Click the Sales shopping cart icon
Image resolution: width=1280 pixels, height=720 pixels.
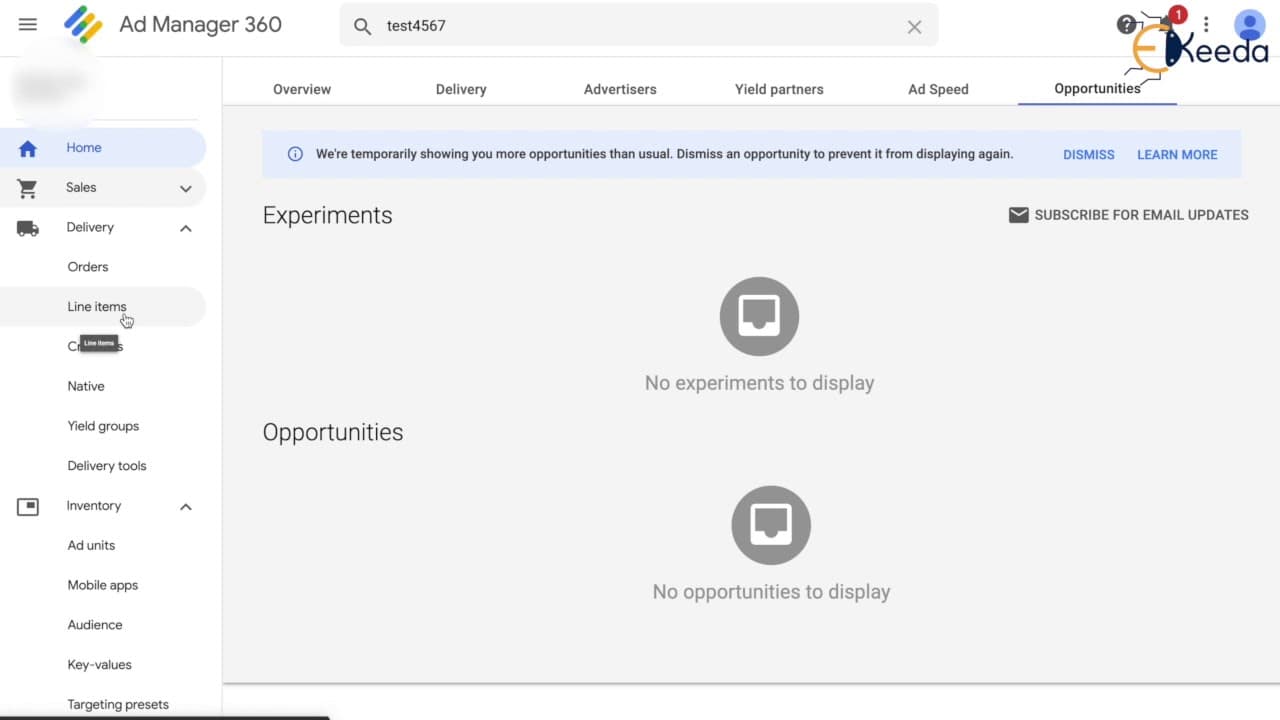(x=28, y=188)
